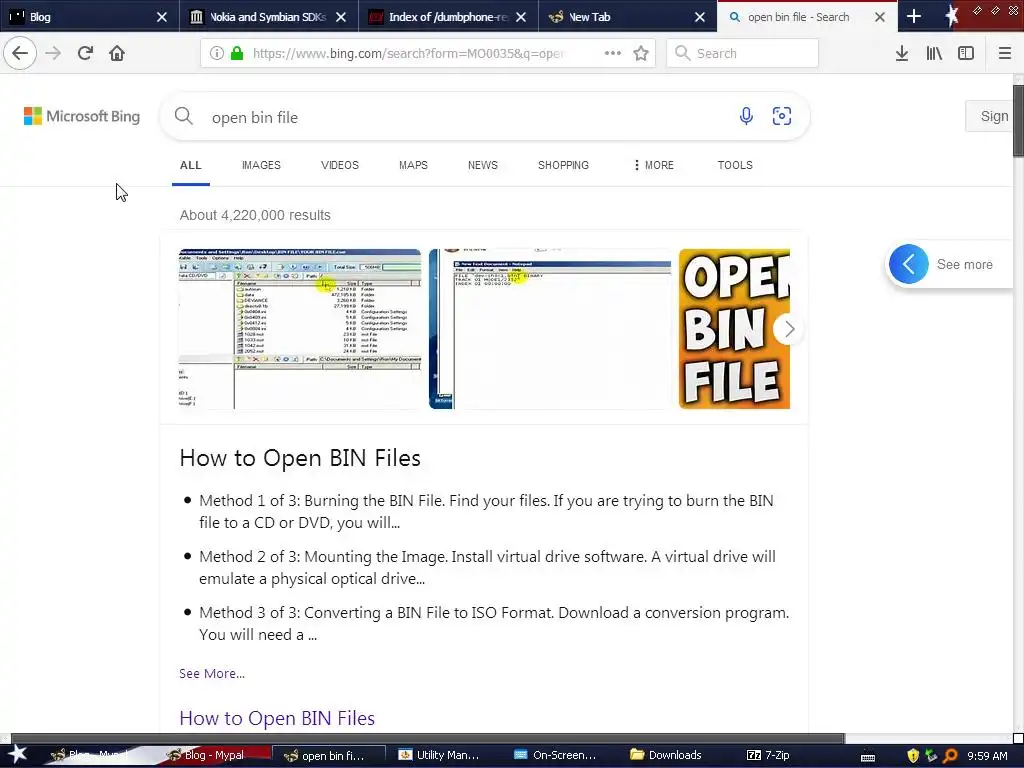Screen dimensions: 1024x768
Task: Open the Library bookmarks icon
Action: (x=934, y=54)
